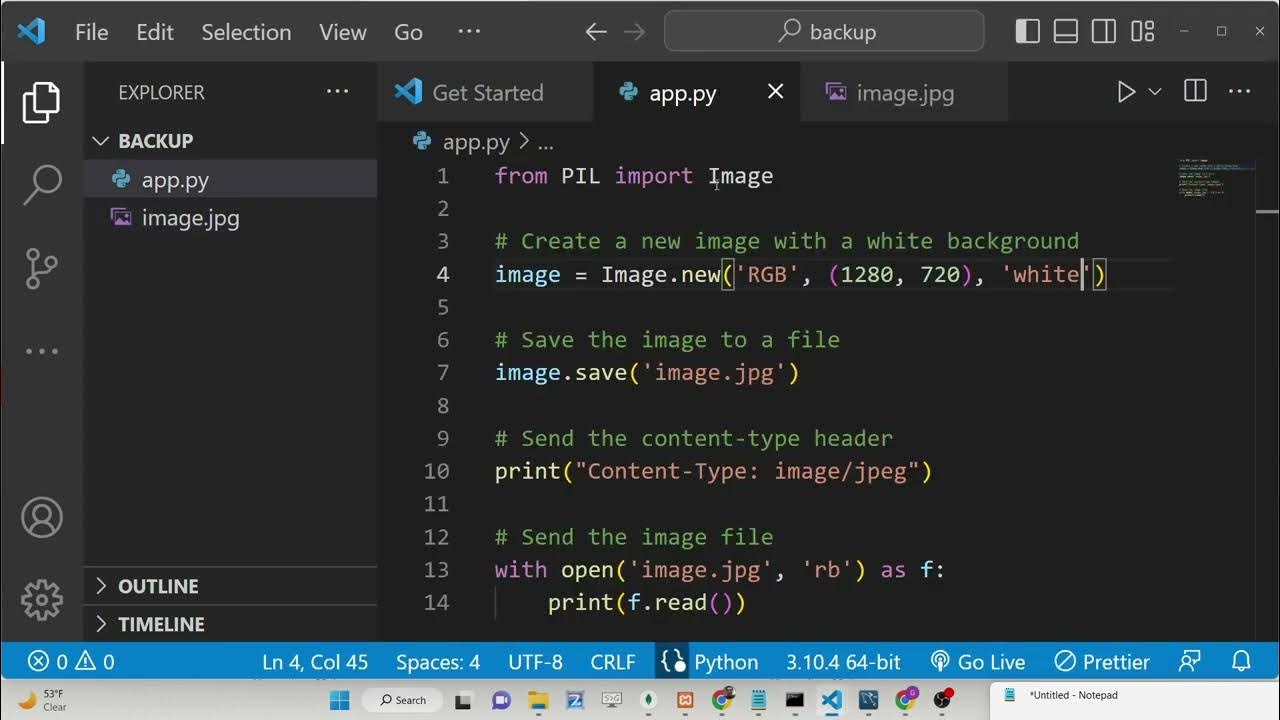Open the Search view in activity bar

[x=42, y=185]
